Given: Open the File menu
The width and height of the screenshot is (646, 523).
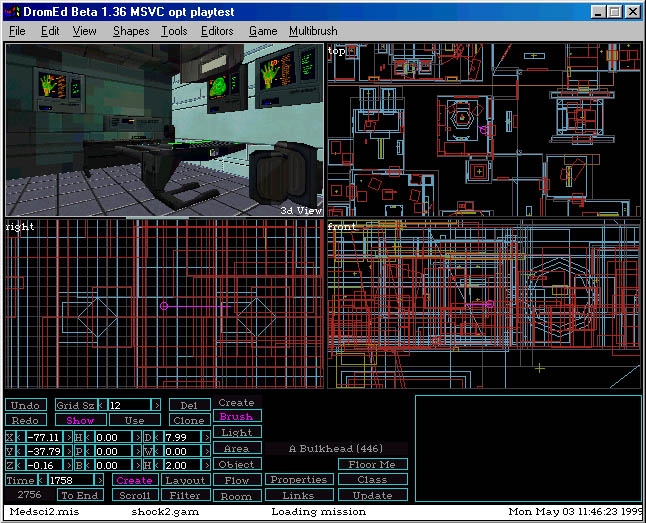Looking at the screenshot, I should (x=17, y=31).
